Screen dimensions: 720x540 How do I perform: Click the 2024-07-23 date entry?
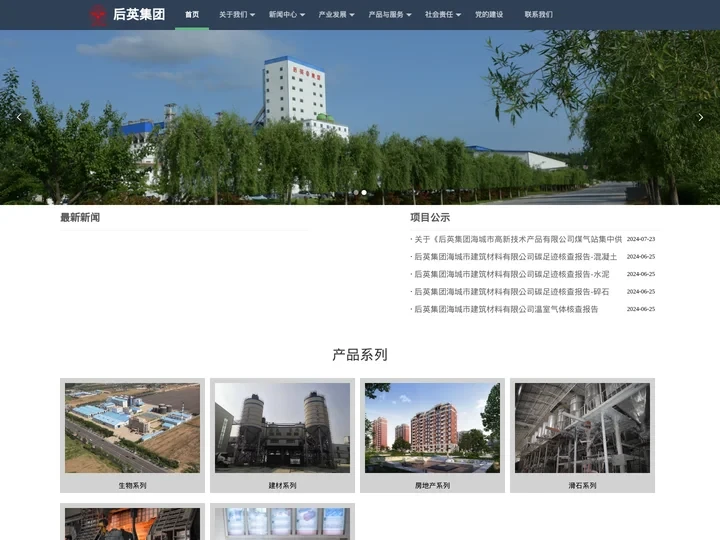641,239
